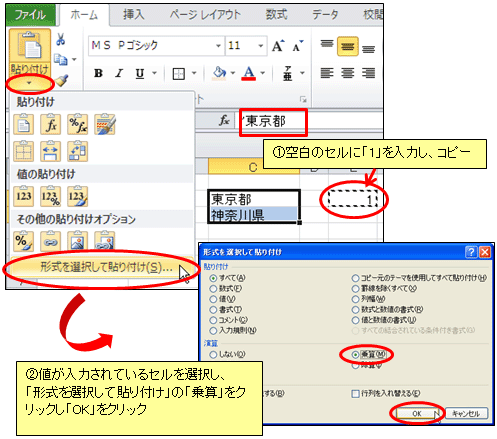This screenshot has width=497, height=439.
Task: Choose the No Borders paste icon
Action: (x=23, y=151)
